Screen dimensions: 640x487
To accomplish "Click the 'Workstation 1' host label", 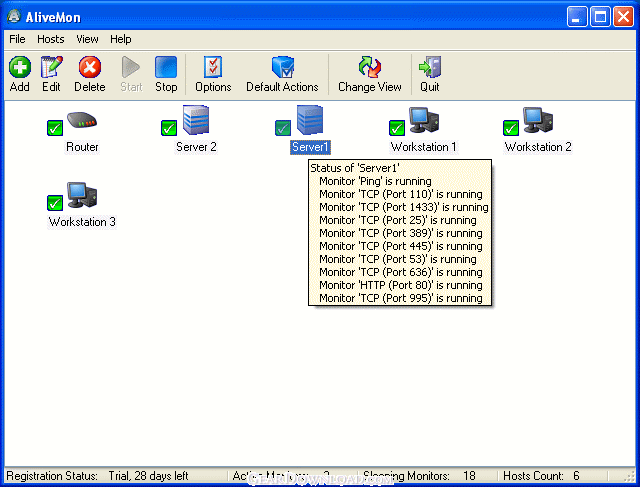I will 424,147.
